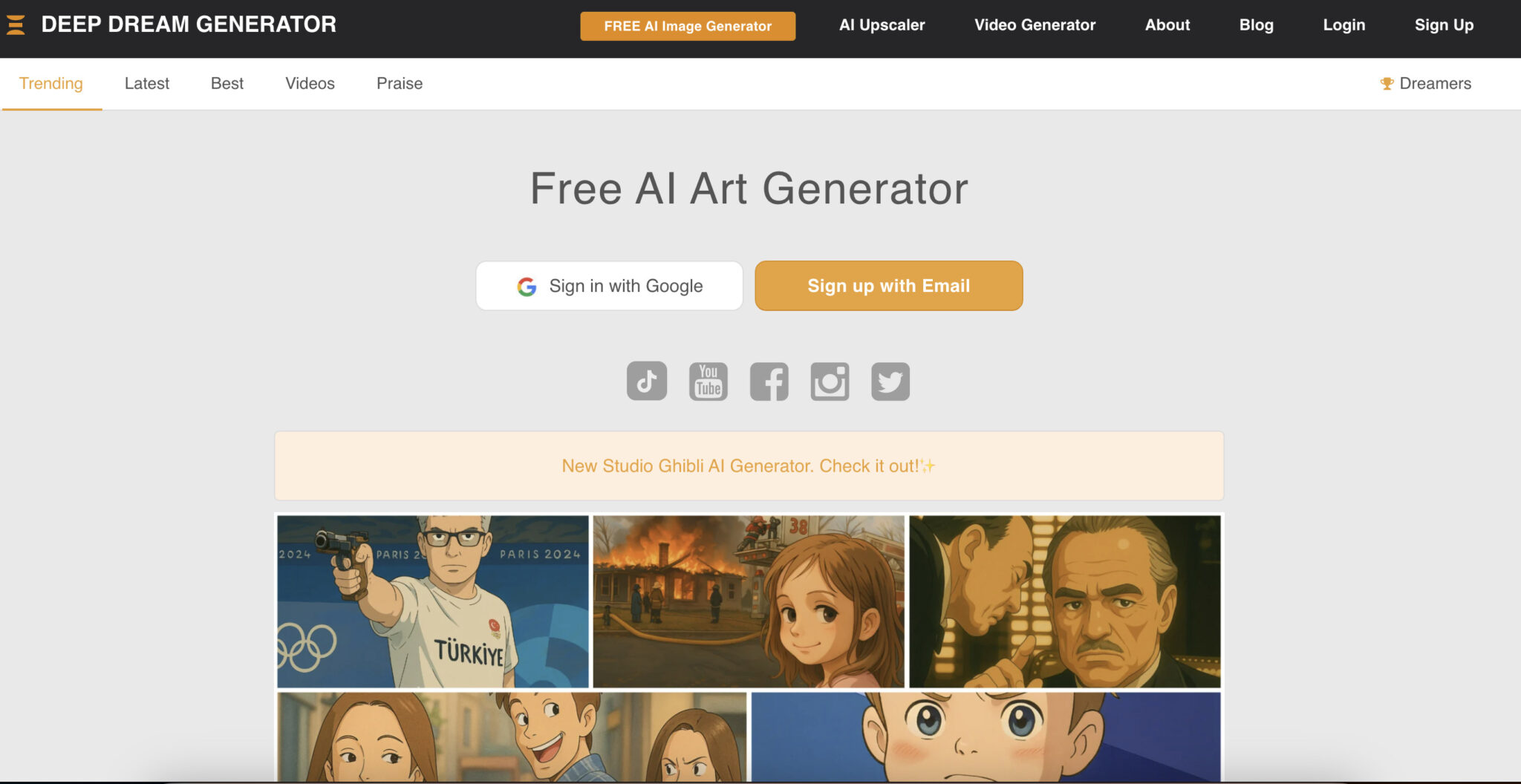
Task: Open Video Generator in the top navigation
Action: (1035, 25)
